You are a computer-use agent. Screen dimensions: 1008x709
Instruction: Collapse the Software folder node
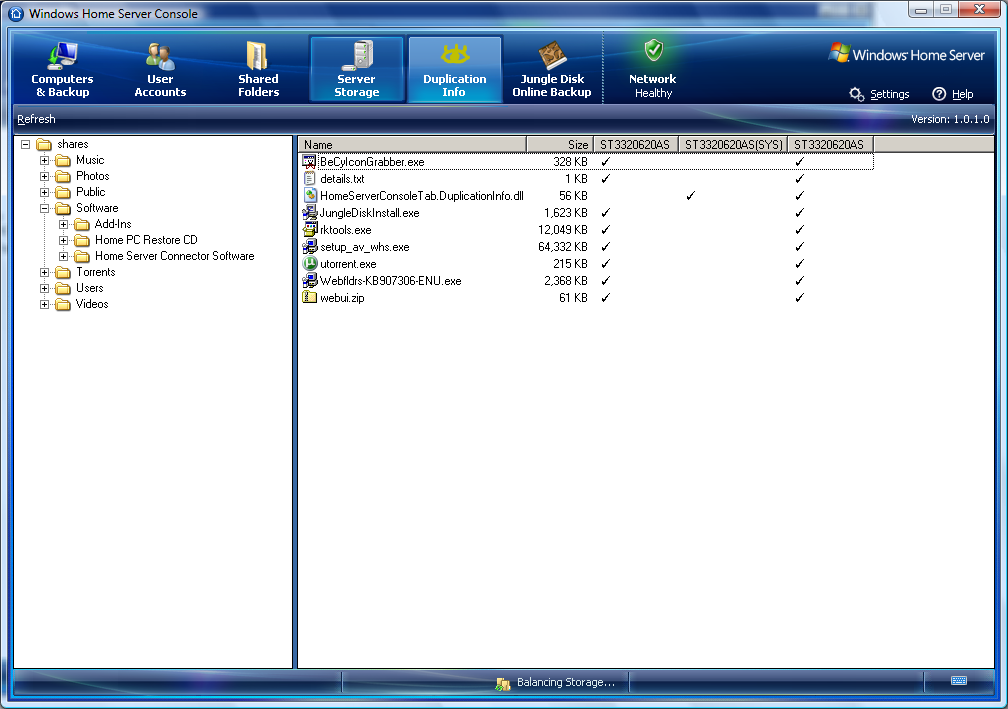click(44, 208)
